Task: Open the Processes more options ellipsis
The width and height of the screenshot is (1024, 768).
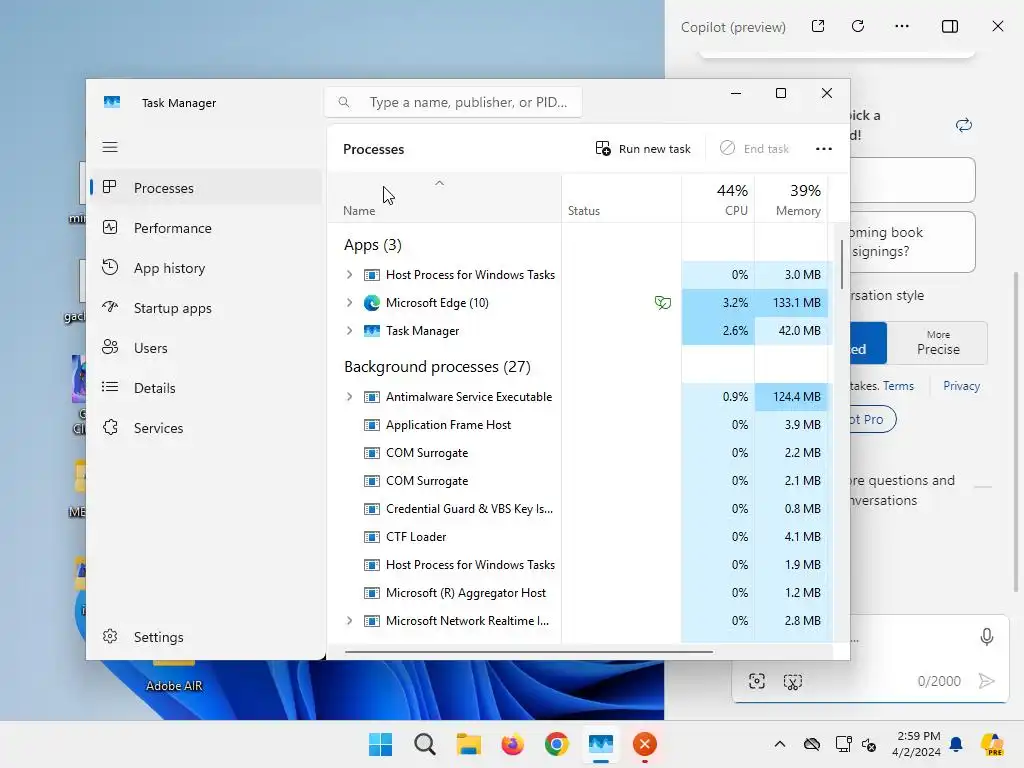Action: pos(824,149)
